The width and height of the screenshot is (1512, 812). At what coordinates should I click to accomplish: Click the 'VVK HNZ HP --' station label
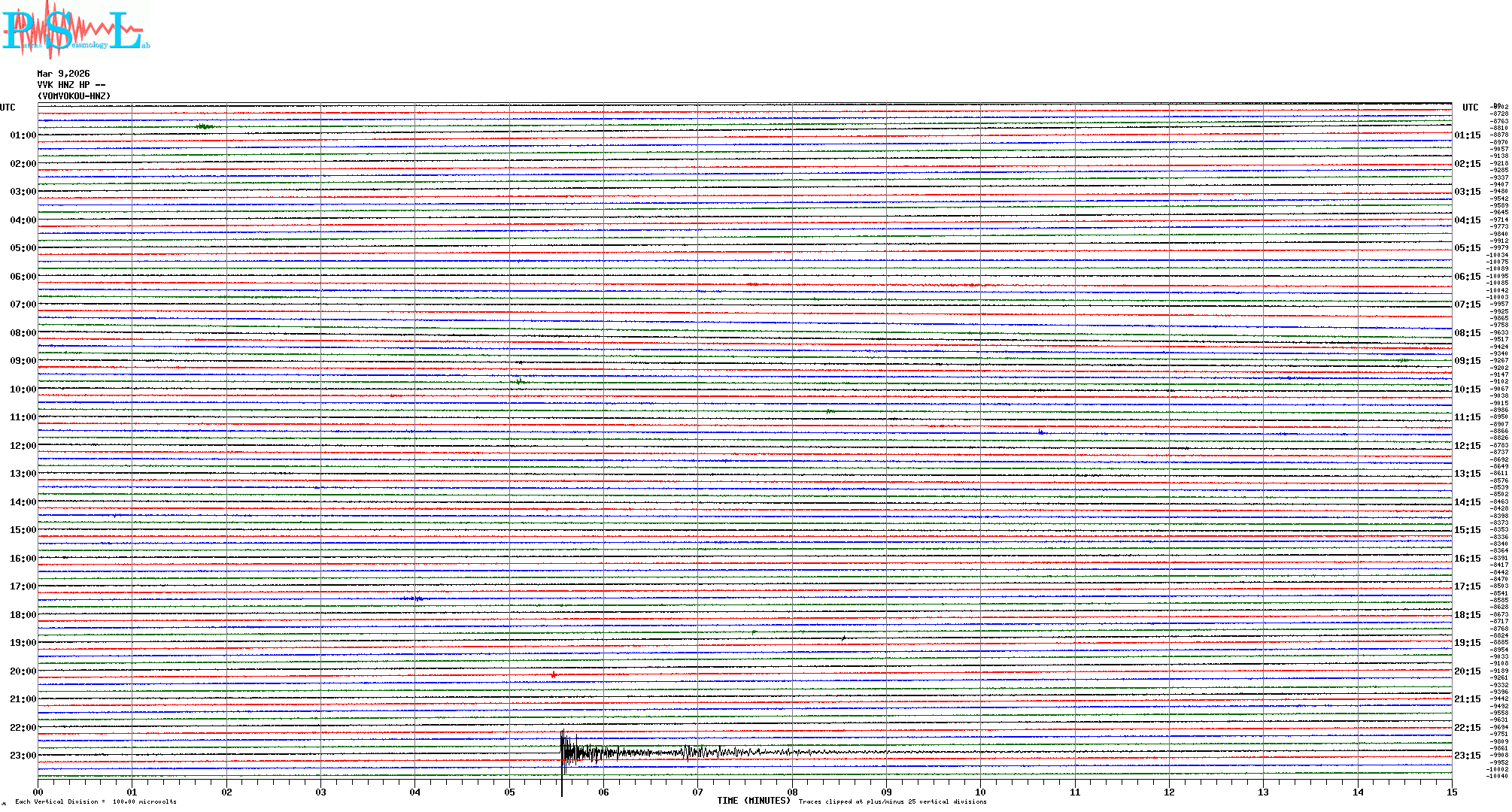tap(71, 85)
